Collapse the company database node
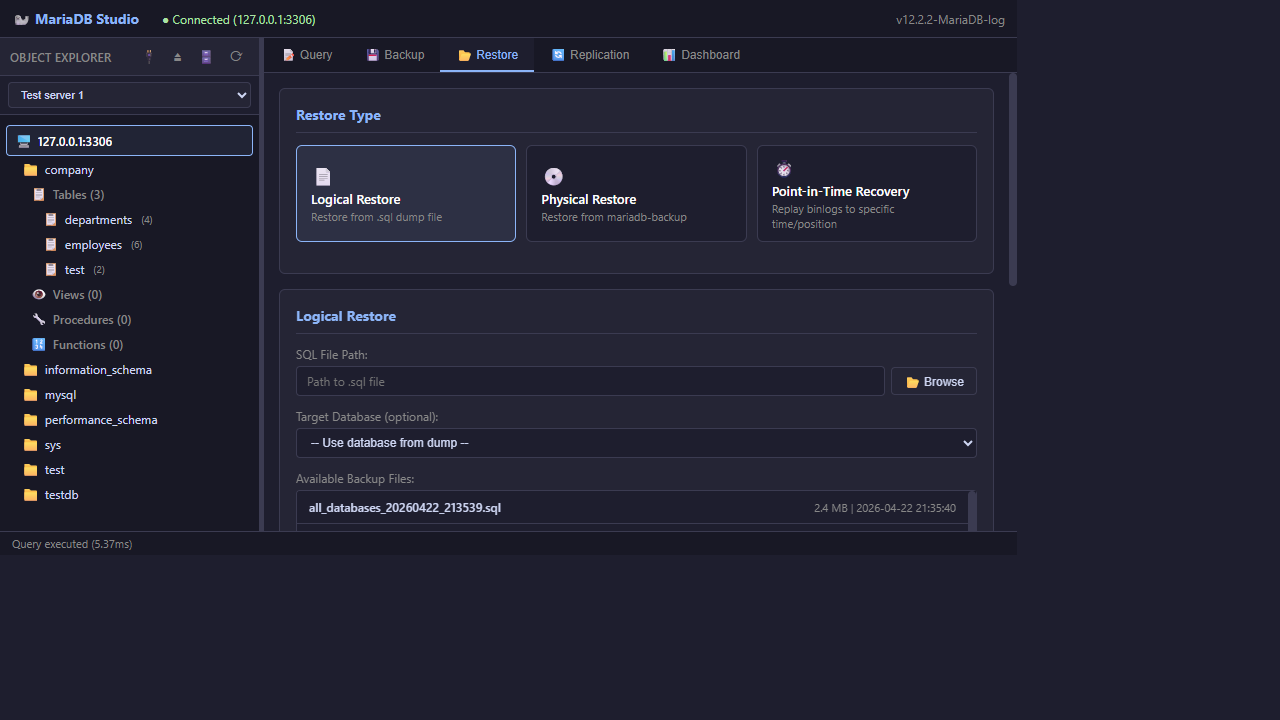 (69, 170)
